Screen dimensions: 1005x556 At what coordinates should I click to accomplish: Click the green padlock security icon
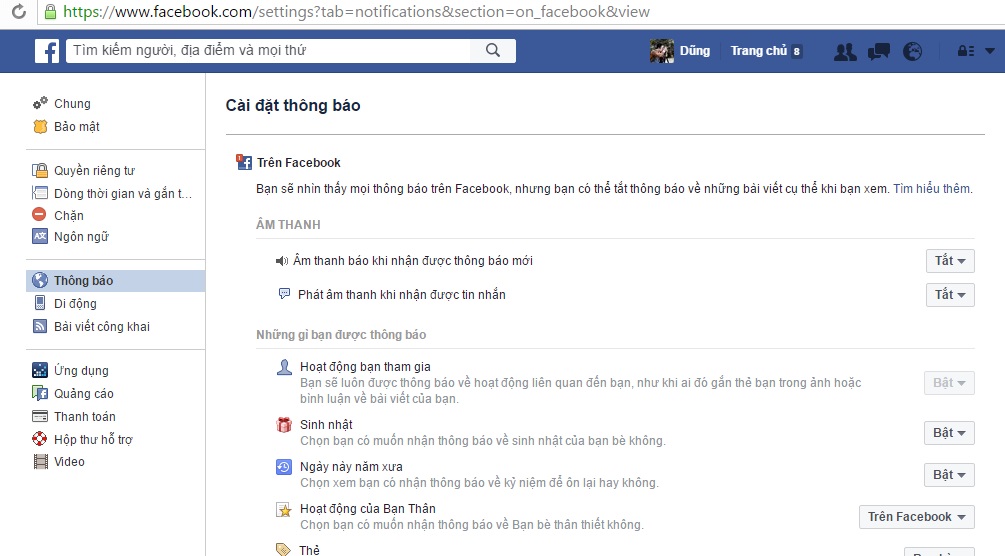(51, 12)
